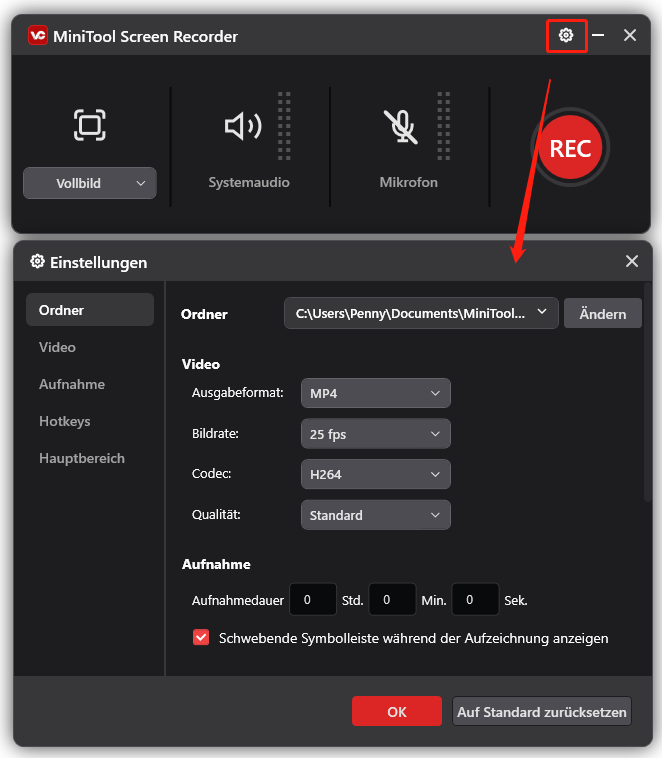Screen dimensions: 662x758
Task: Click the Systemaudio level meter
Action: (284, 126)
